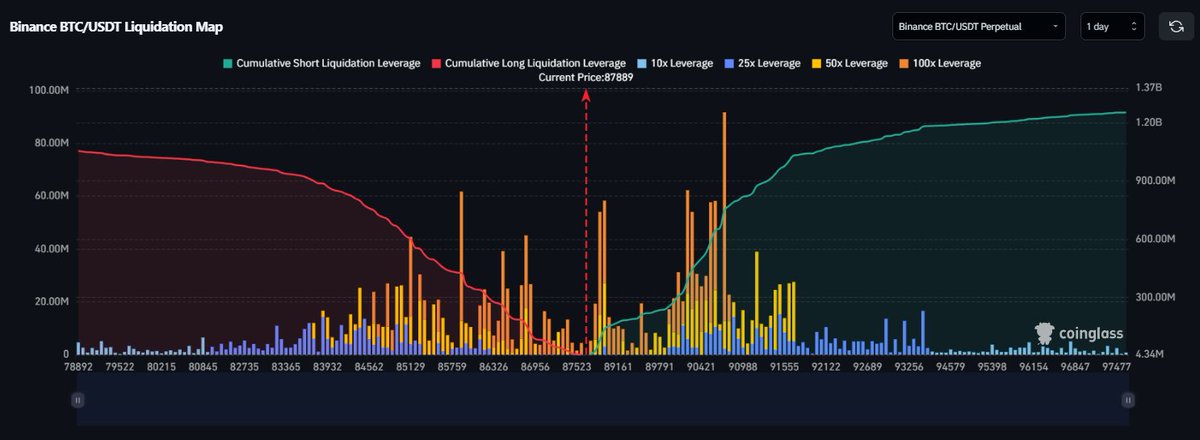
Task: Click the 82735 price axis label
Action: (245, 368)
